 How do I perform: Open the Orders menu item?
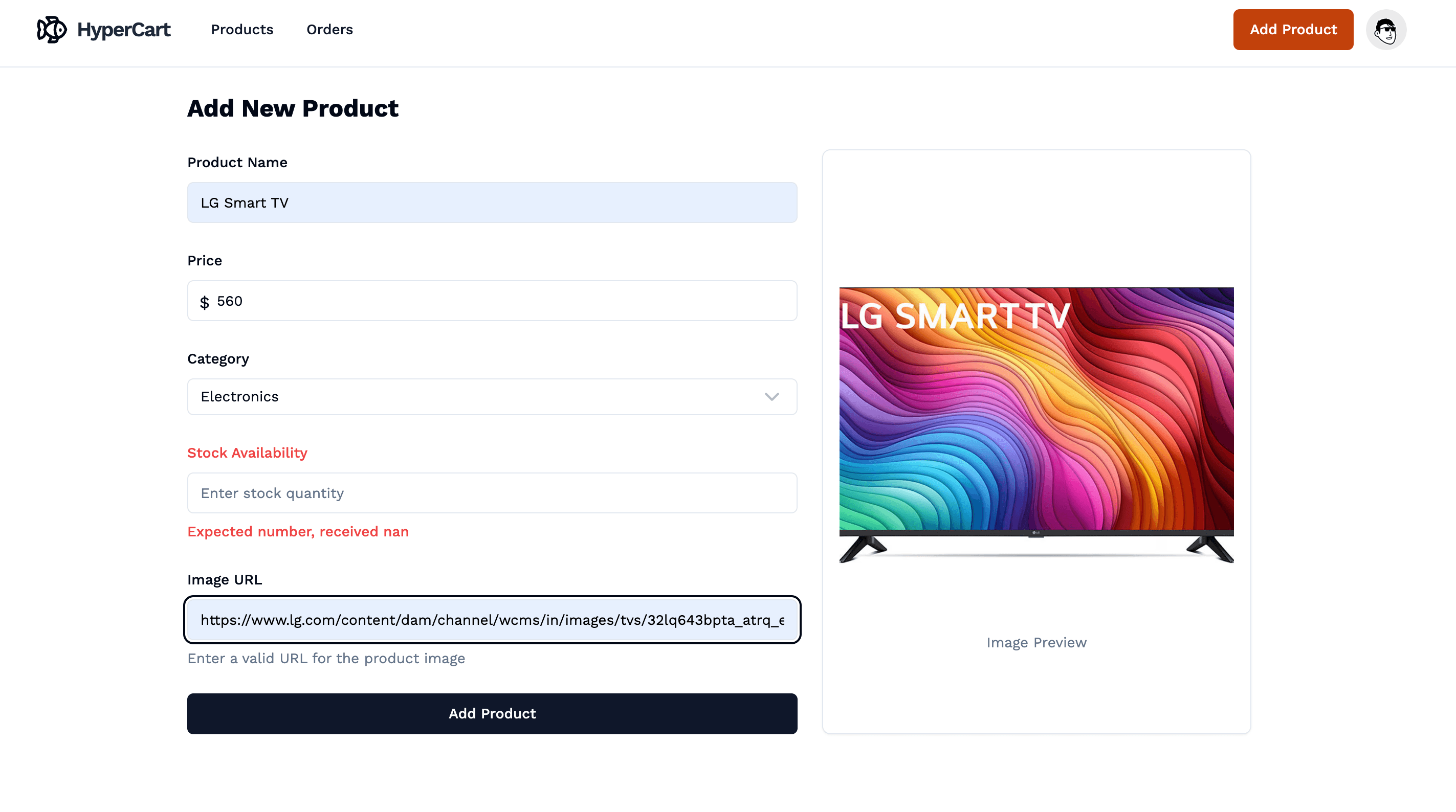[329, 29]
